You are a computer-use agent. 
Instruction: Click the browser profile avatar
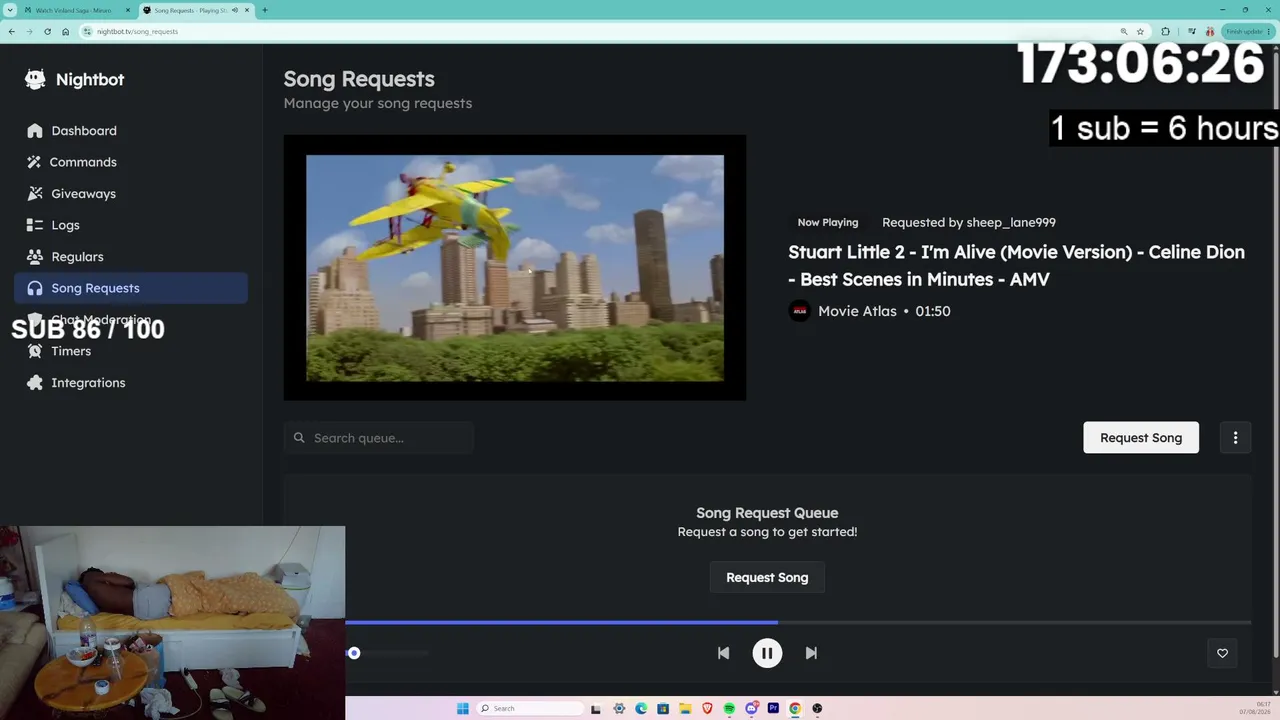pyautogui.click(x=1210, y=31)
